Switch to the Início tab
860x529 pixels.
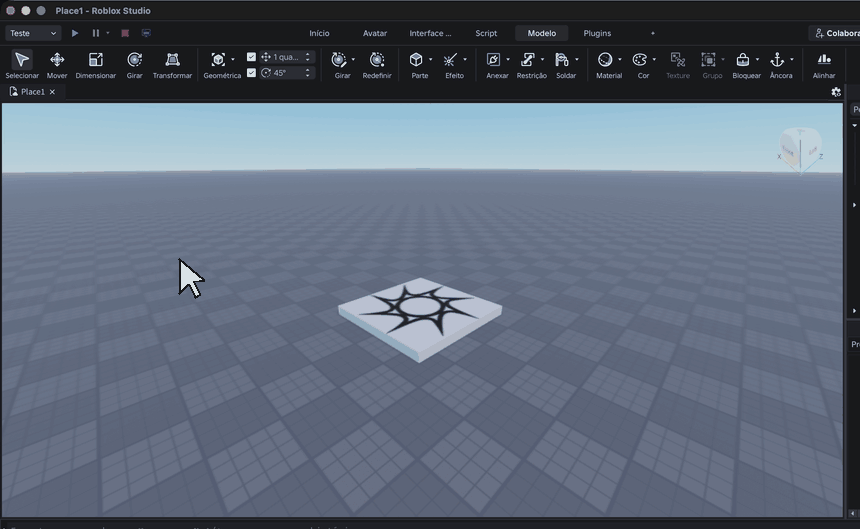pyautogui.click(x=319, y=33)
